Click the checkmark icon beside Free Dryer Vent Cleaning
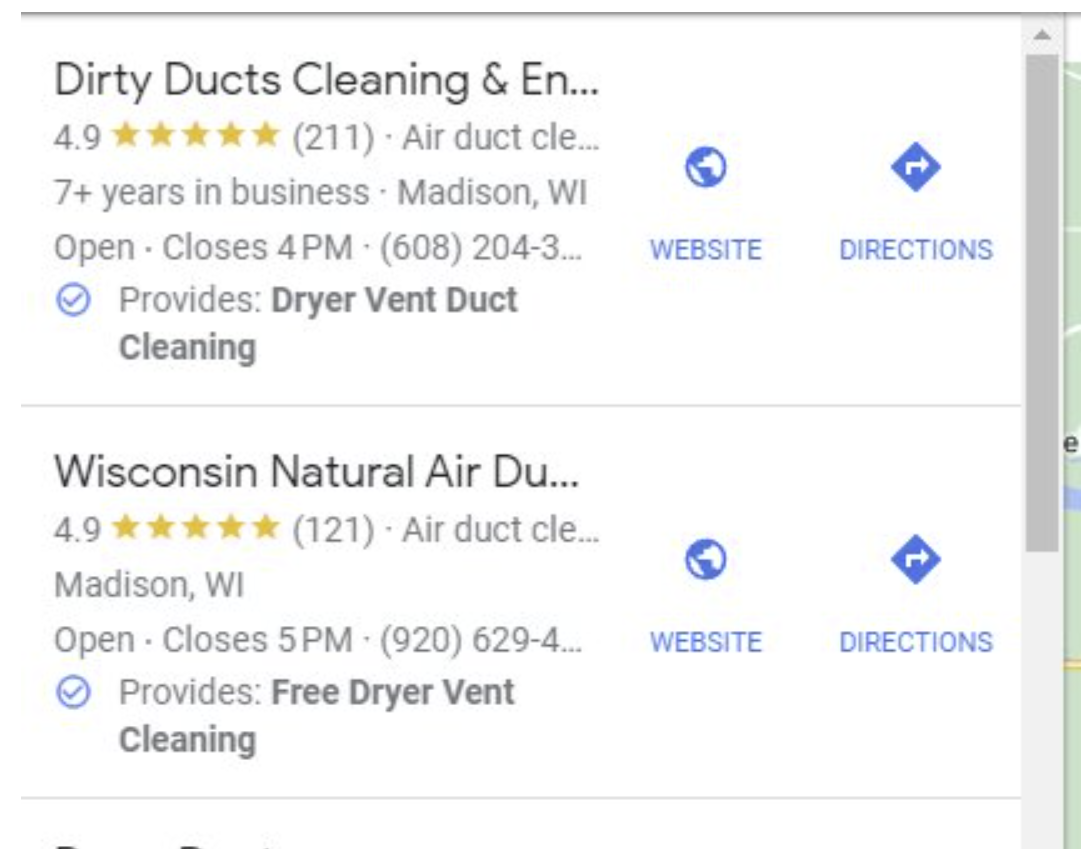1092x849 pixels. [73, 692]
